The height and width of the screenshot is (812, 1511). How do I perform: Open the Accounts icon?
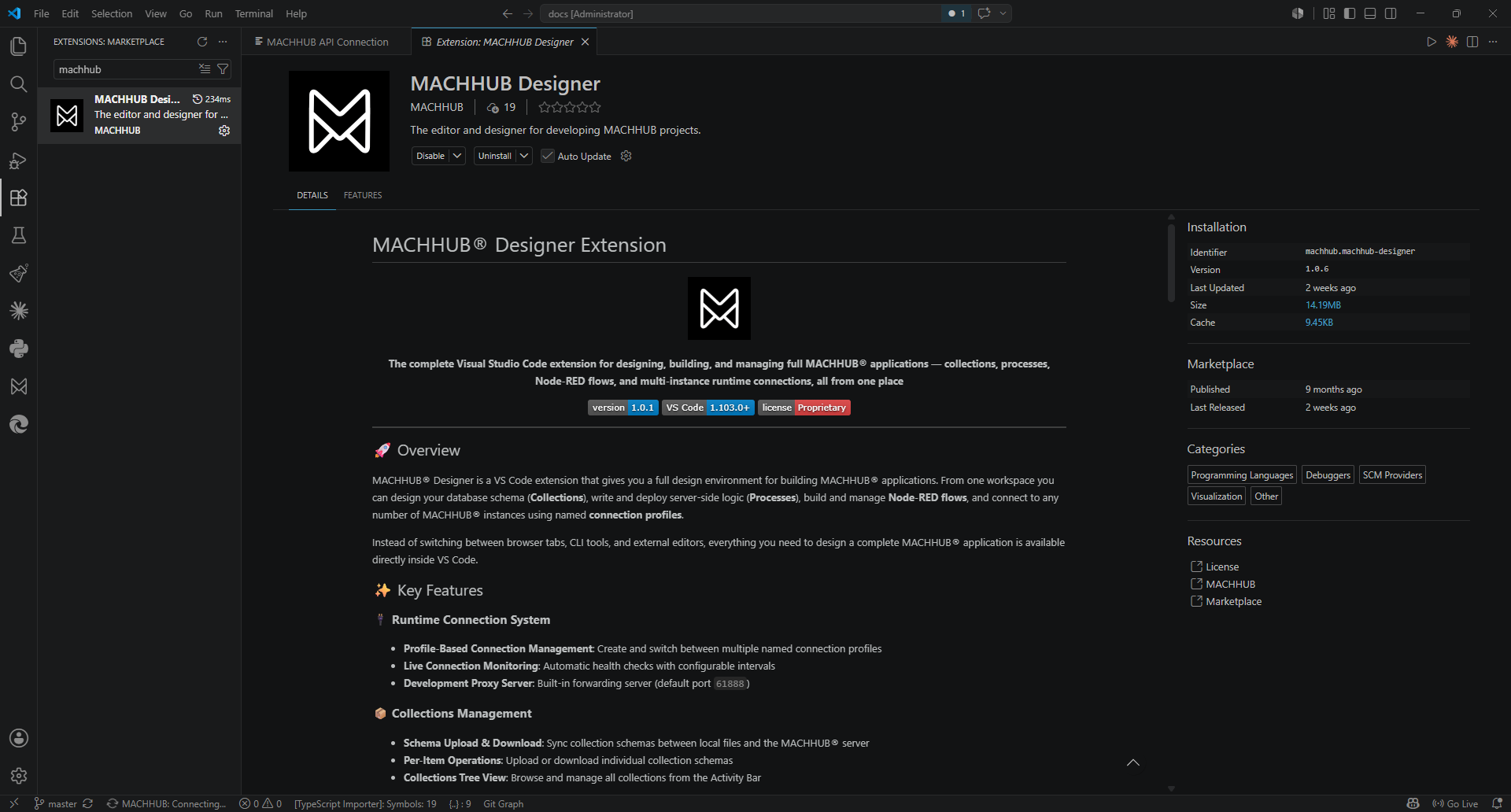19,738
